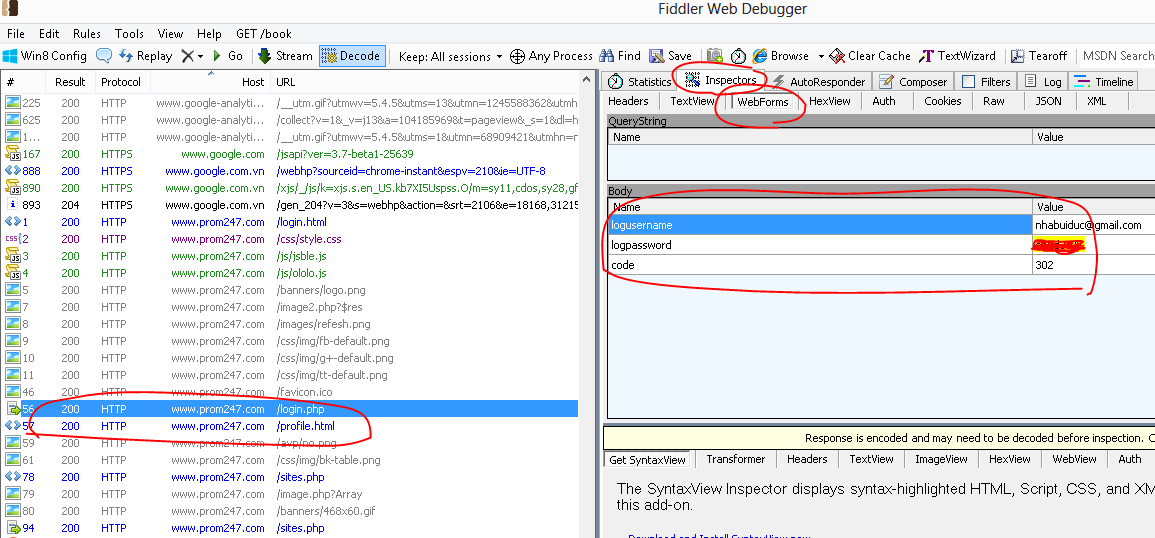The width and height of the screenshot is (1155, 538).
Task: Open the Rules menu
Action: pos(87,34)
